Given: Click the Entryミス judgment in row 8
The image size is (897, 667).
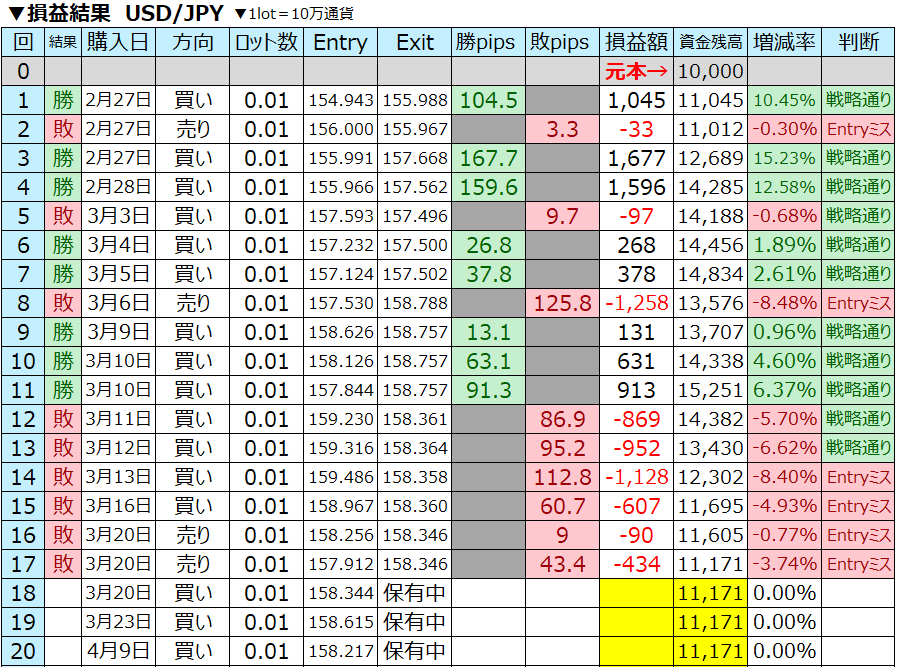Looking at the screenshot, I should click(858, 303).
